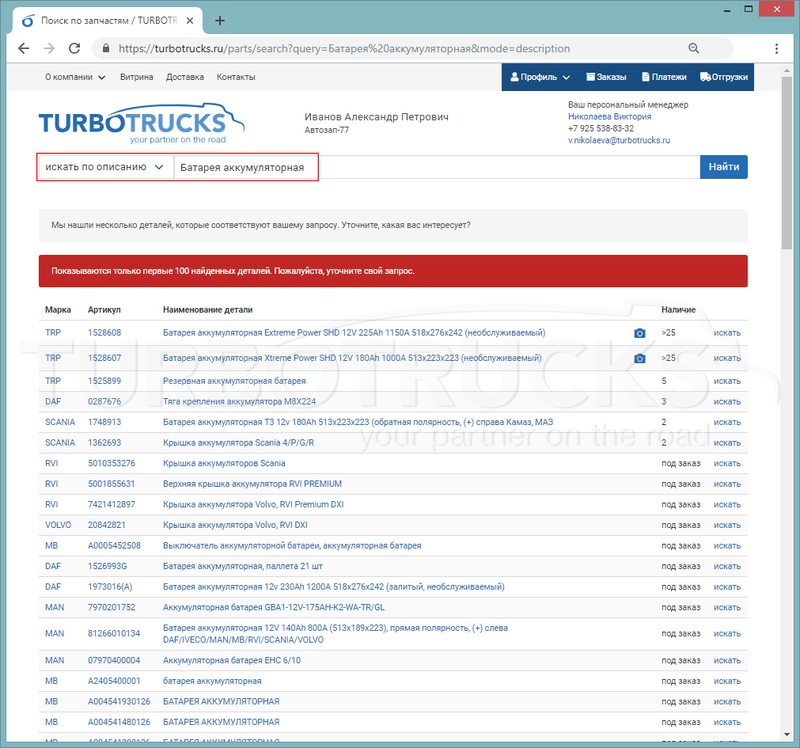
Task: Expand the О компании menu
Action: (x=75, y=77)
